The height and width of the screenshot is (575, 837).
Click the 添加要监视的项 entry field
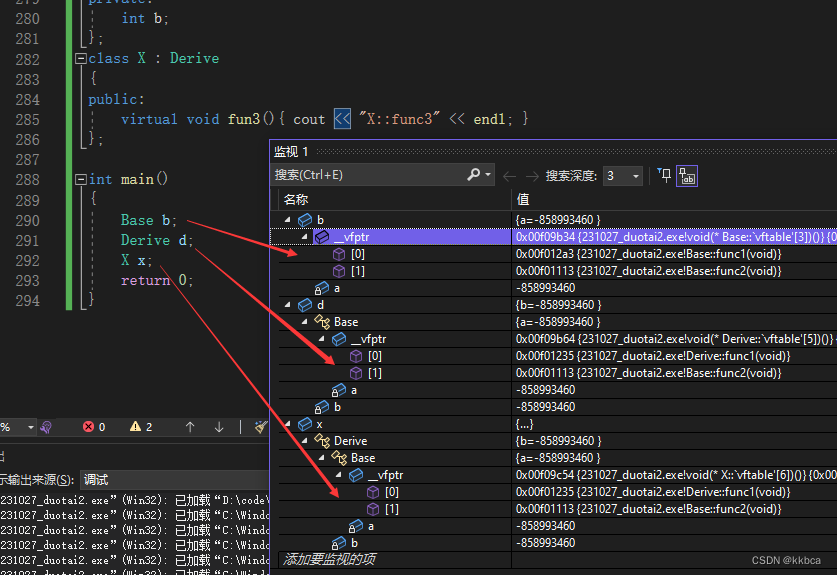[x=330, y=559]
